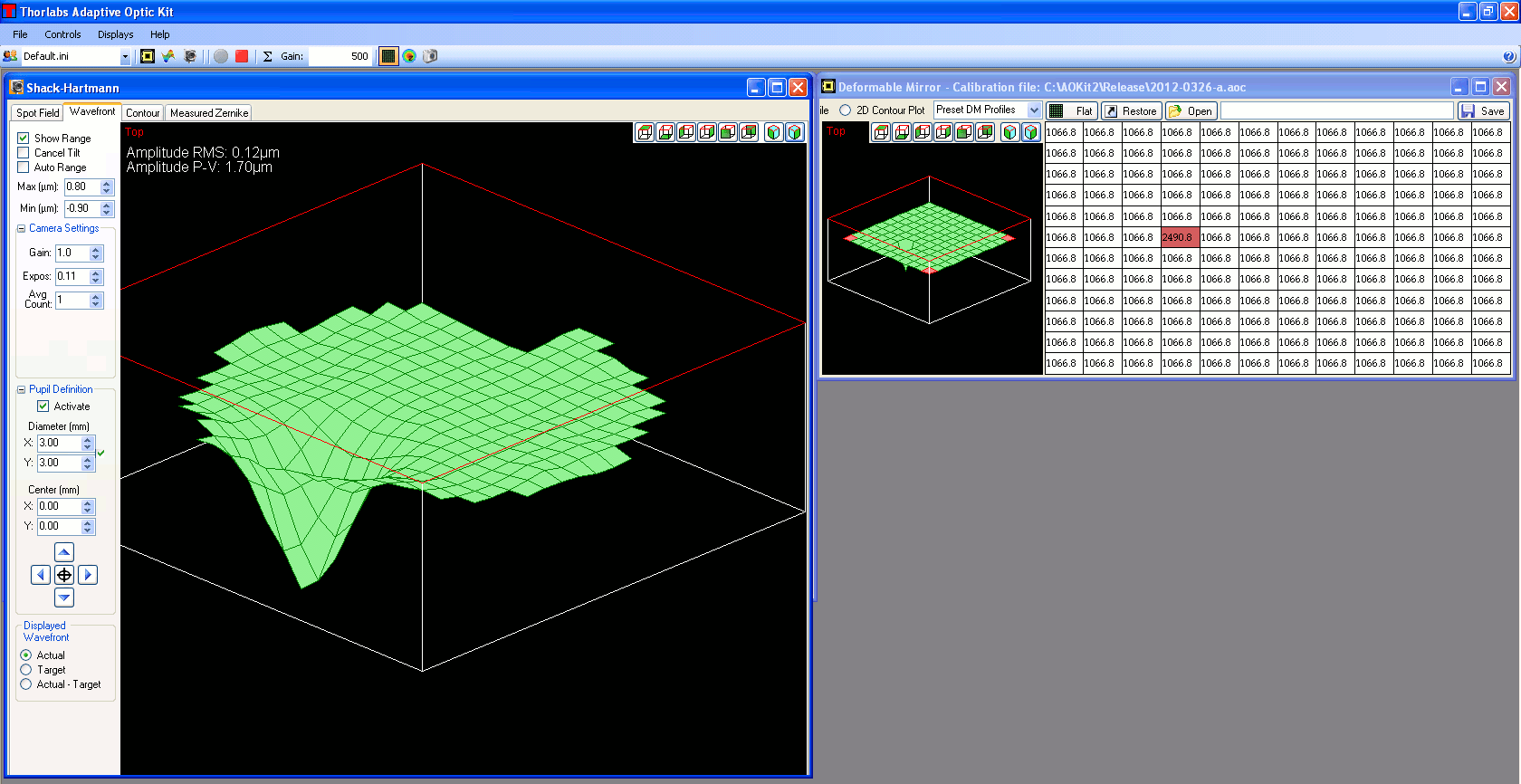Viewport: 1521px width, 784px height.
Task: Enable the Cancel Tilt checkbox
Action: click(24, 153)
